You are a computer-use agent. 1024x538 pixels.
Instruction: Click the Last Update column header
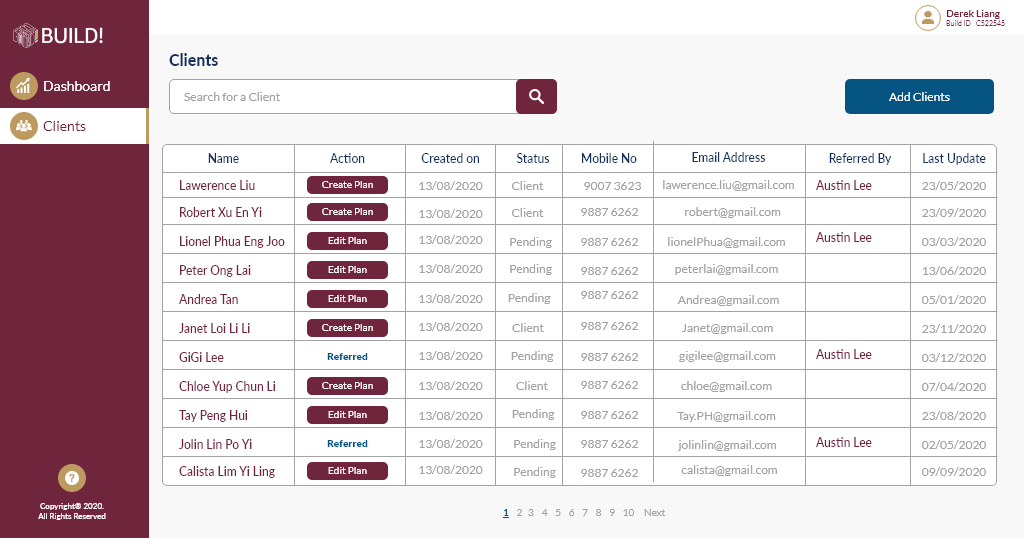coord(953,158)
